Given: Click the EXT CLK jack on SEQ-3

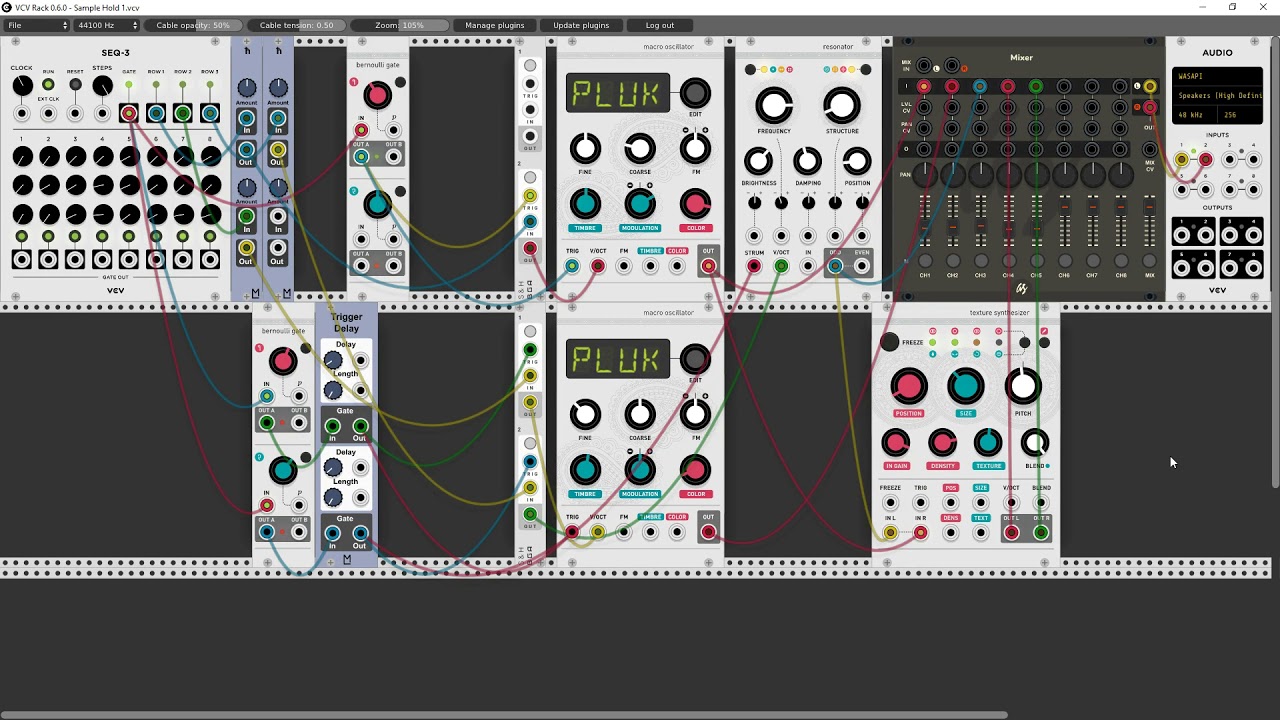Looking at the screenshot, I should click(x=48, y=114).
